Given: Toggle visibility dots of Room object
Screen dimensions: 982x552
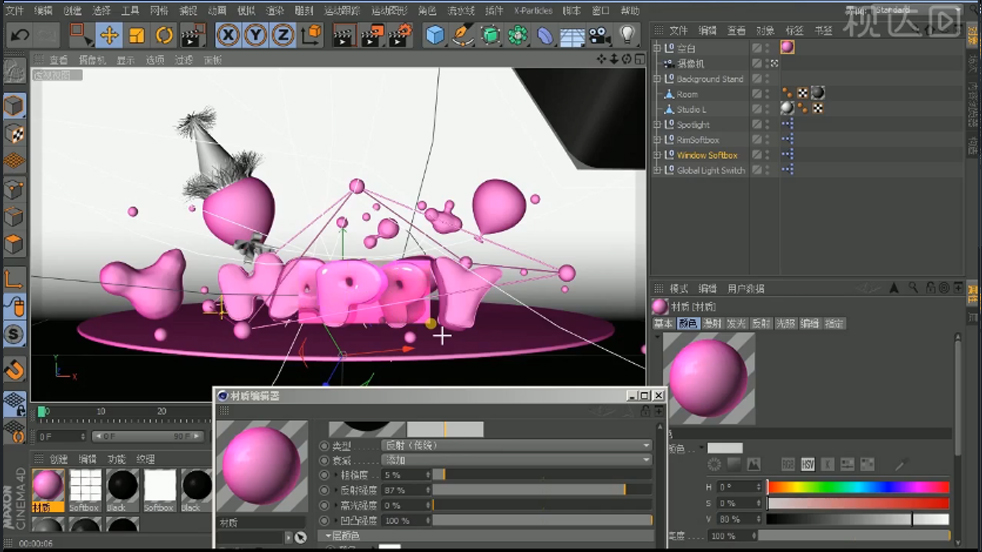Looking at the screenshot, I should pyautogui.click(x=768, y=94).
